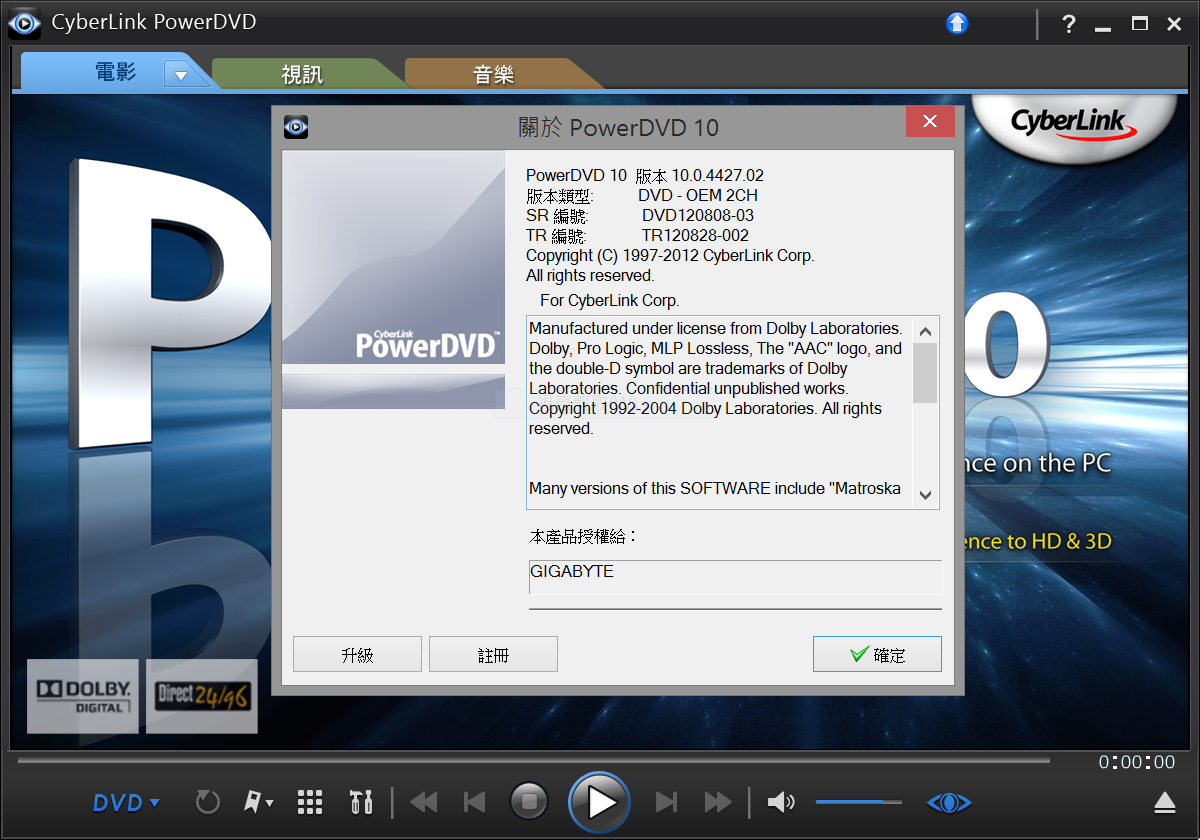The width and height of the screenshot is (1200, 840).
Task: Click the TR number TR120828-002
Action: (695, 236)
